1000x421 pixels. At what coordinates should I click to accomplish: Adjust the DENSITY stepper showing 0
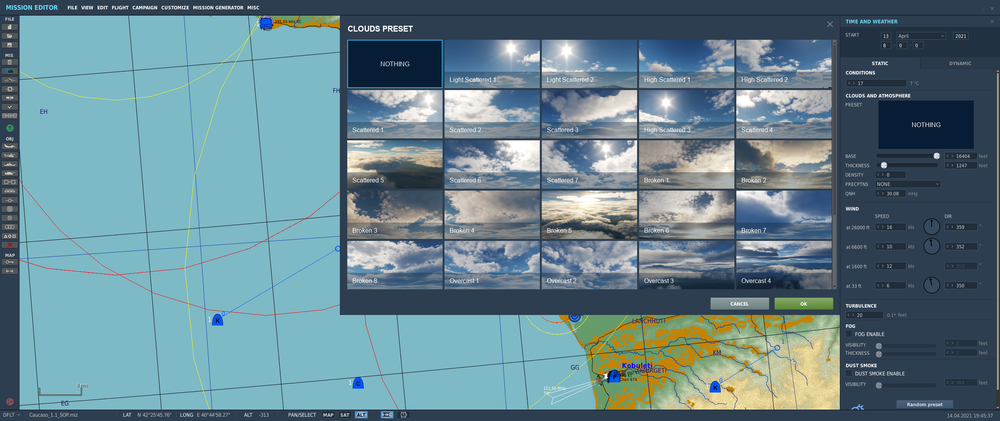(x=891, y=174)
